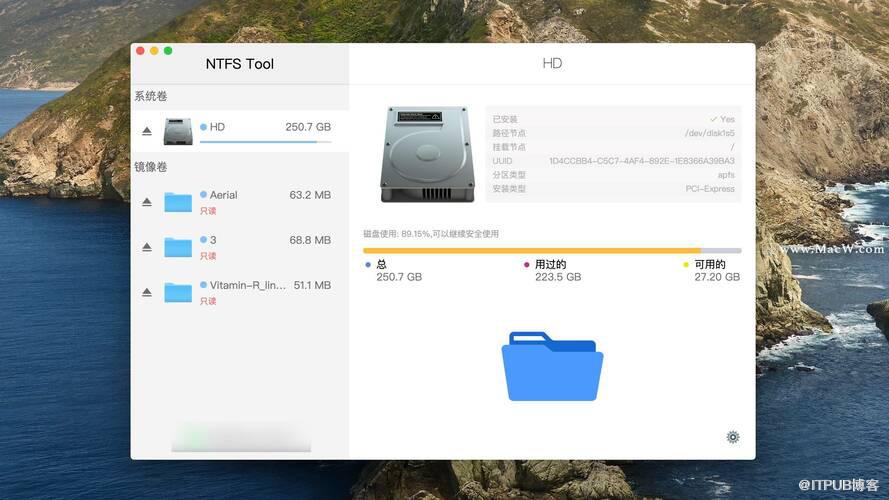Close the NTFS Tool window

pyautogui.click(x=140, y=51)
